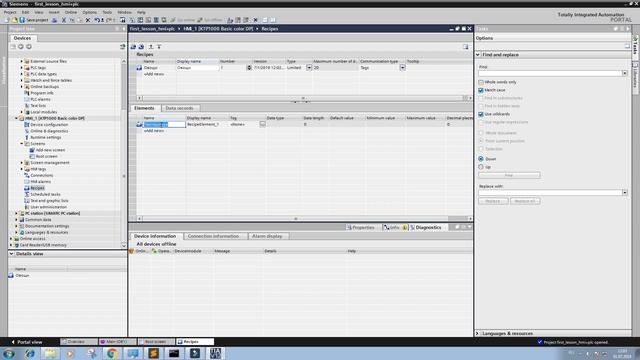
Task: Click the Cut scissors icon in the main toolbar
Action: 64,20
